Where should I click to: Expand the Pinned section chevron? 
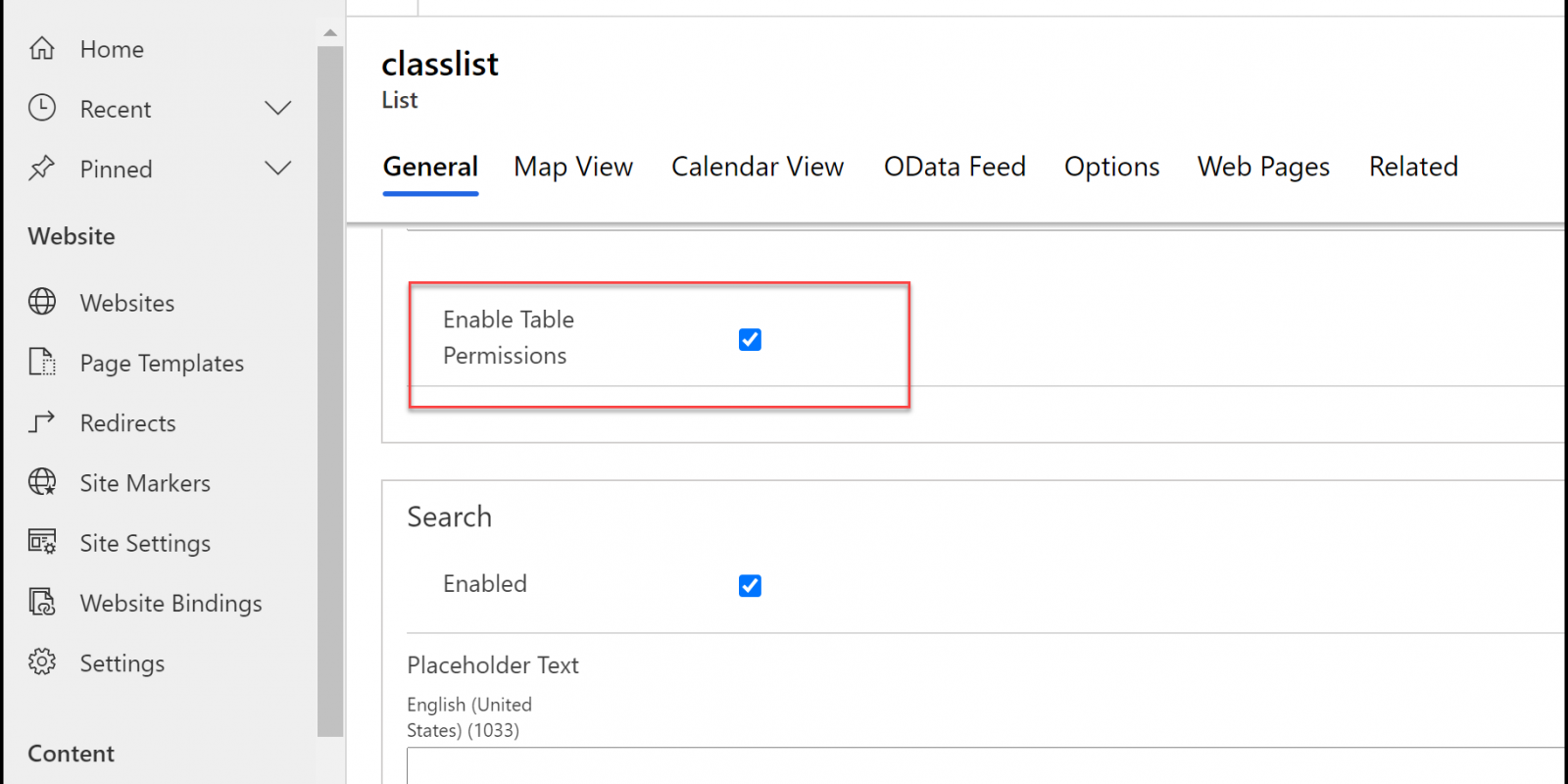coord(278,168)
